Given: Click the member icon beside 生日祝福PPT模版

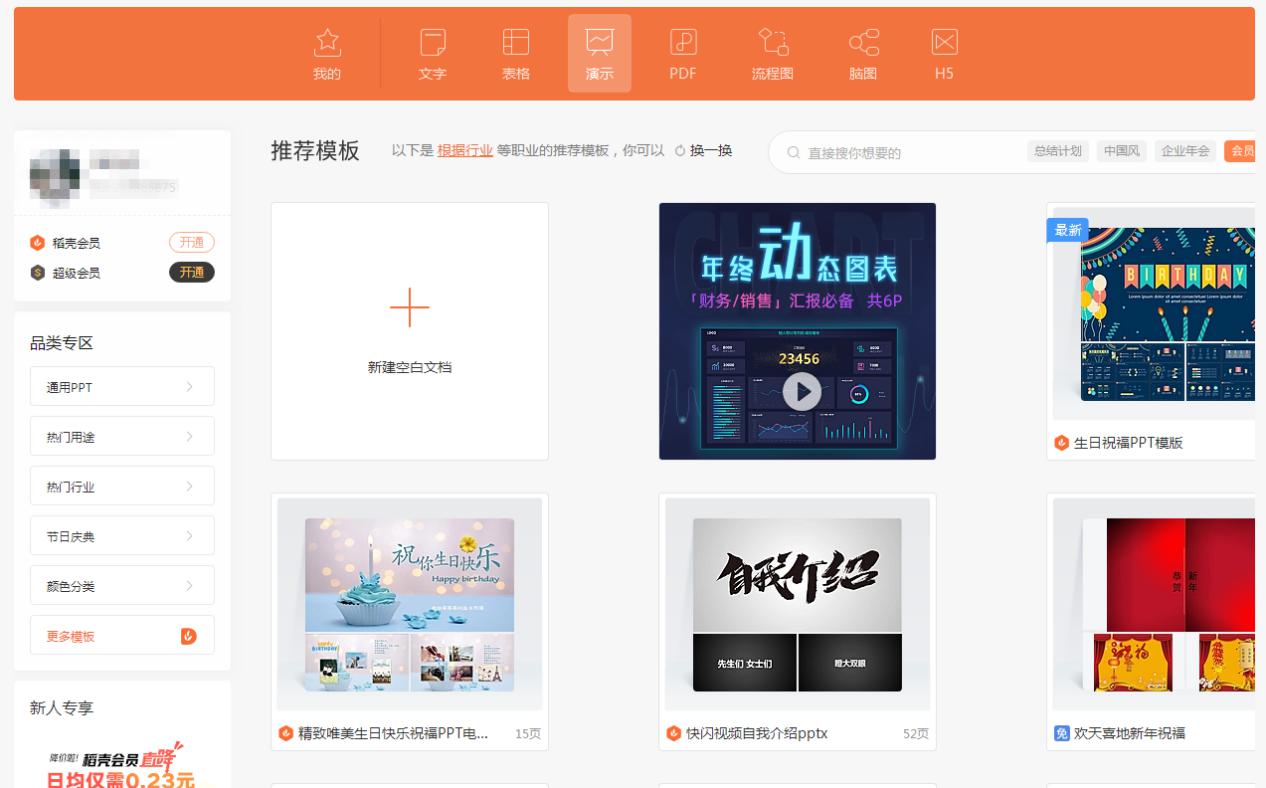Looking at the screenshot, I should click(x=1062, y=443).
